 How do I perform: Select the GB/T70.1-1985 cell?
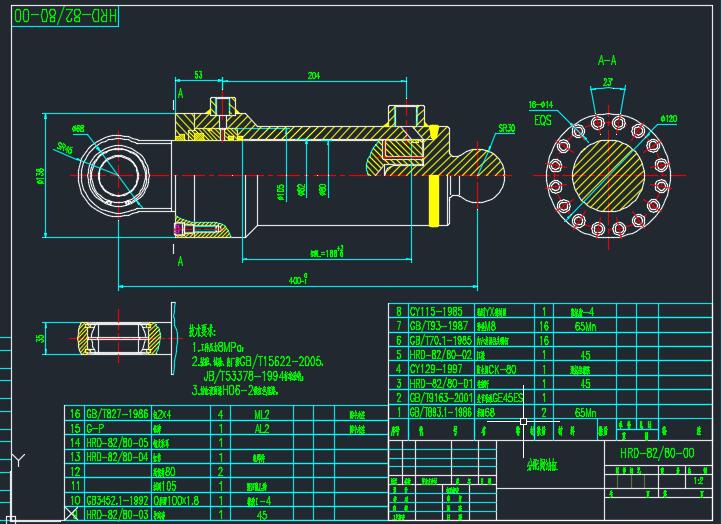click(441, 340)
